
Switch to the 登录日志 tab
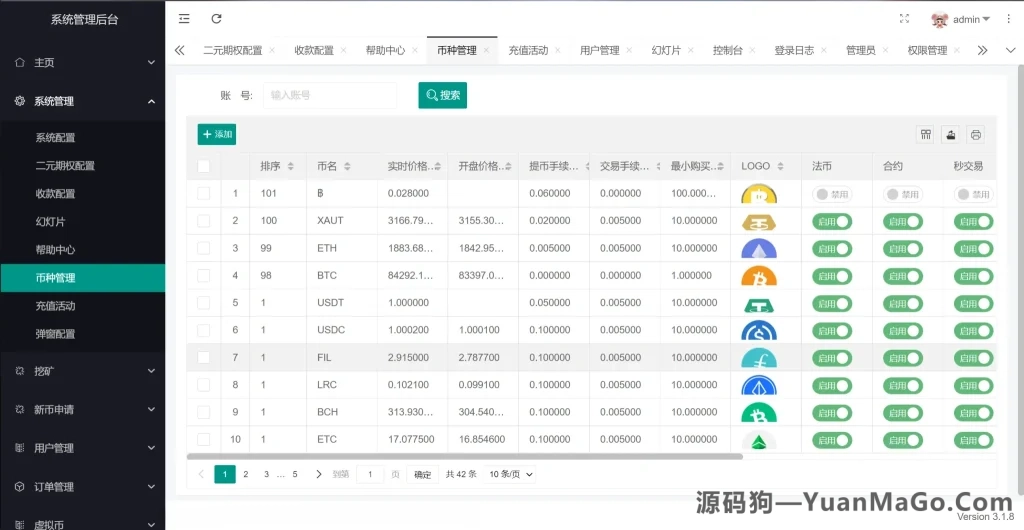coord(794,50)
